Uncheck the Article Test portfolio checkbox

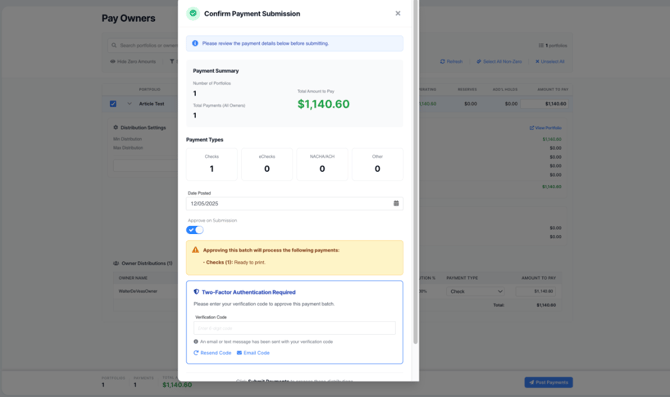tap(113, 104)
